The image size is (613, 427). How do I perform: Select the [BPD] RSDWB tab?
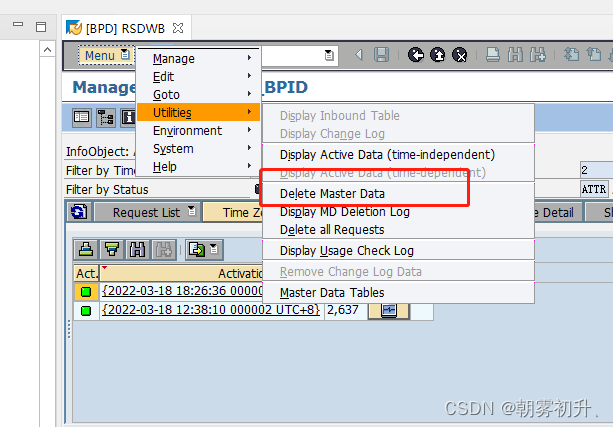(125, 29)
